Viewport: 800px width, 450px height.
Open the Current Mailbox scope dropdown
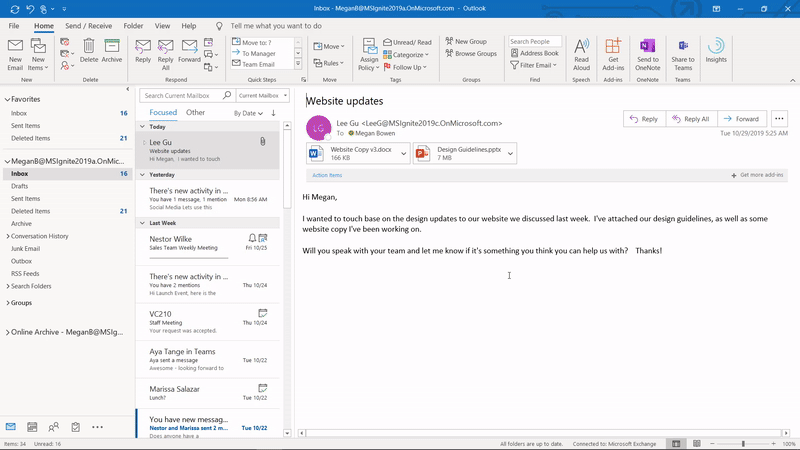click(263, 95)
